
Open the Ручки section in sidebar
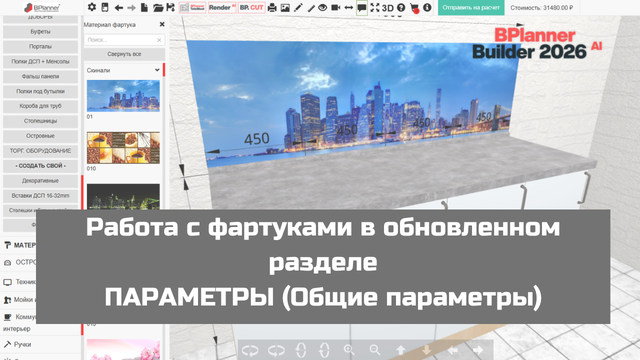[22, 344]
